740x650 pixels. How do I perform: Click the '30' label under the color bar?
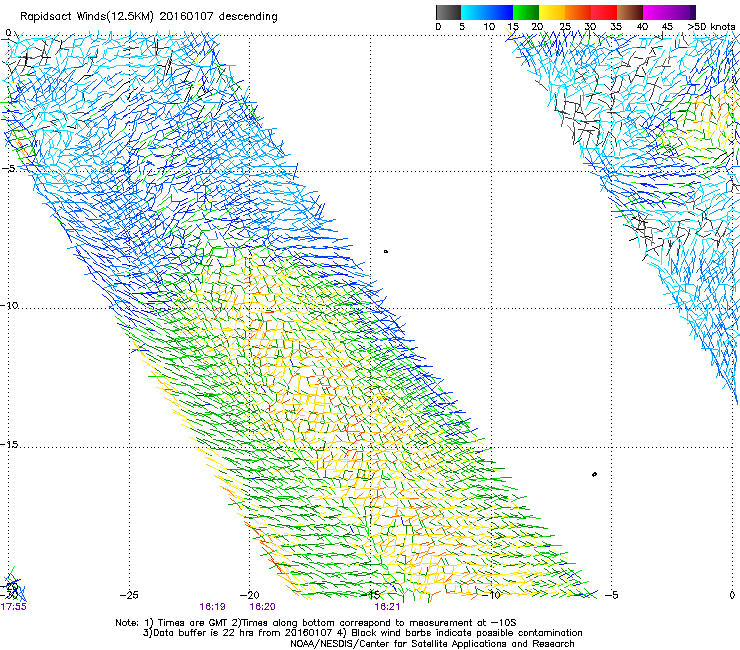coord(590,27)
